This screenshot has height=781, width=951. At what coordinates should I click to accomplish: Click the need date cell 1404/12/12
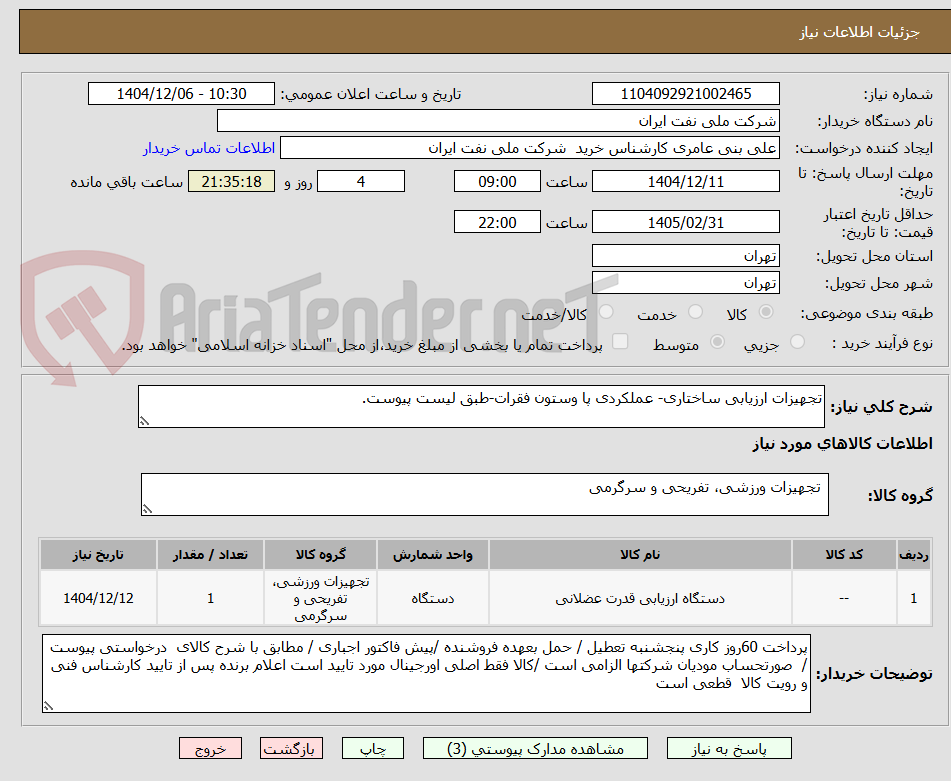tap(98, 598)
